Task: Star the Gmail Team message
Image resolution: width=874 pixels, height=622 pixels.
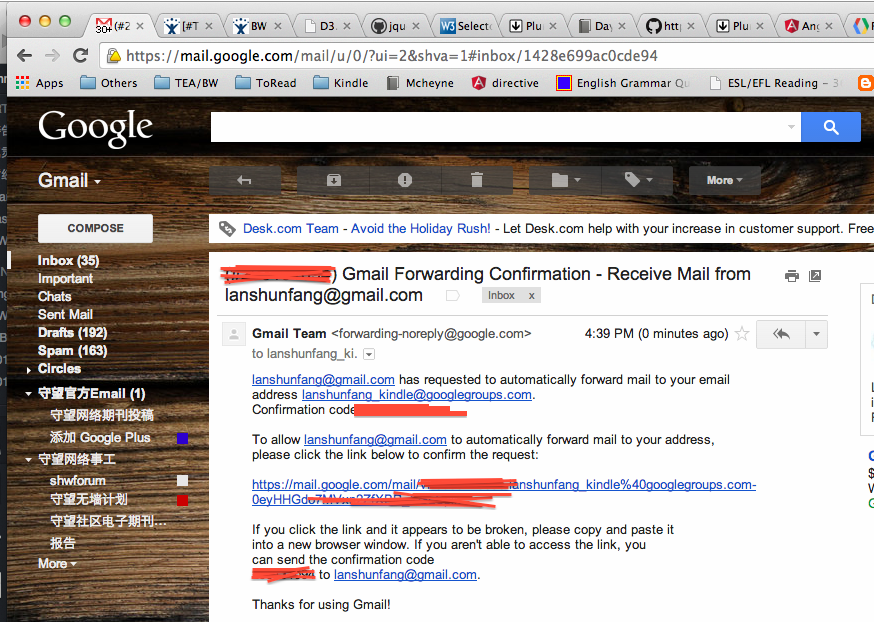Action: (742, 334)
